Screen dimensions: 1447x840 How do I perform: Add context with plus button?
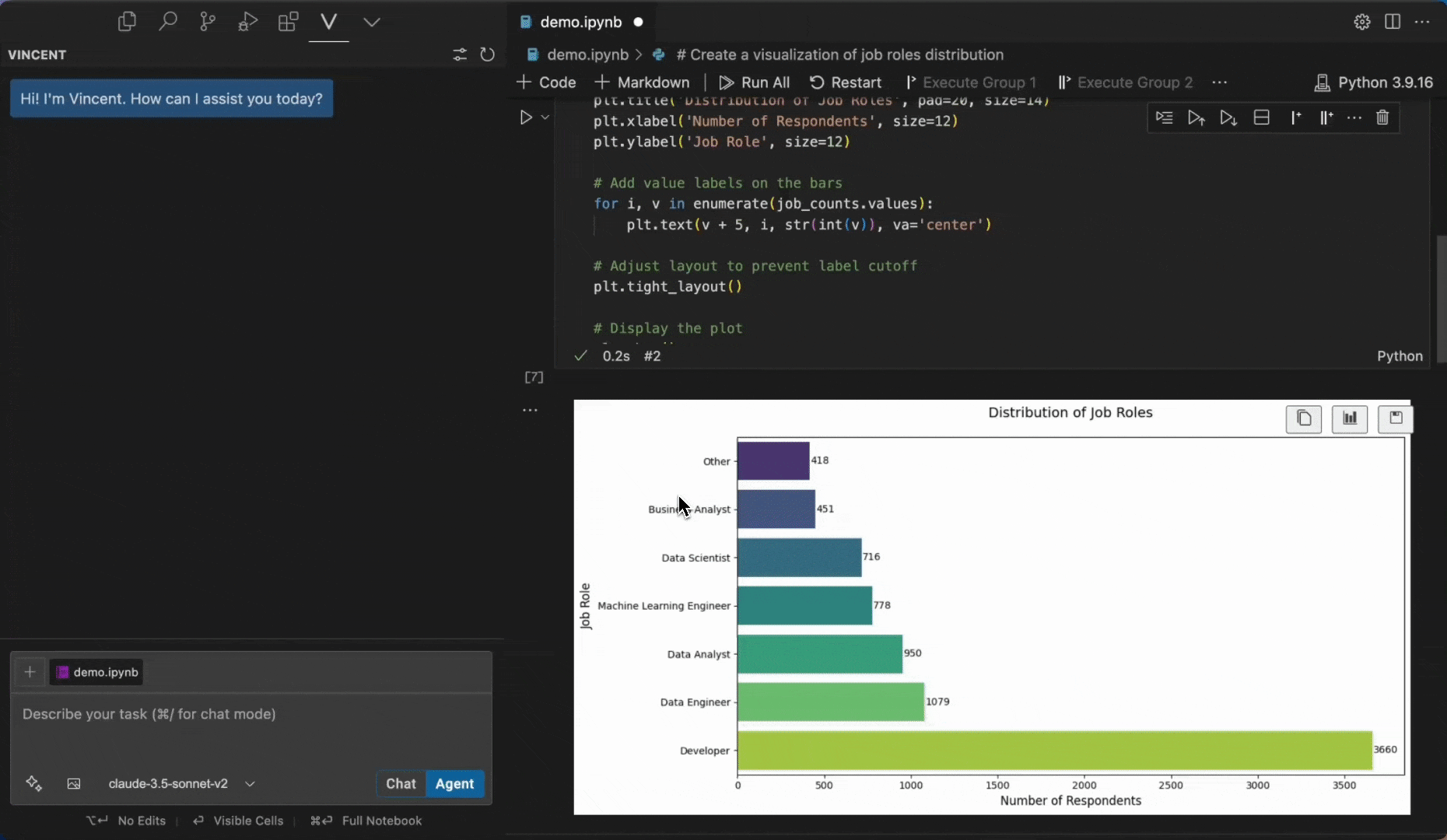[30, 672]
